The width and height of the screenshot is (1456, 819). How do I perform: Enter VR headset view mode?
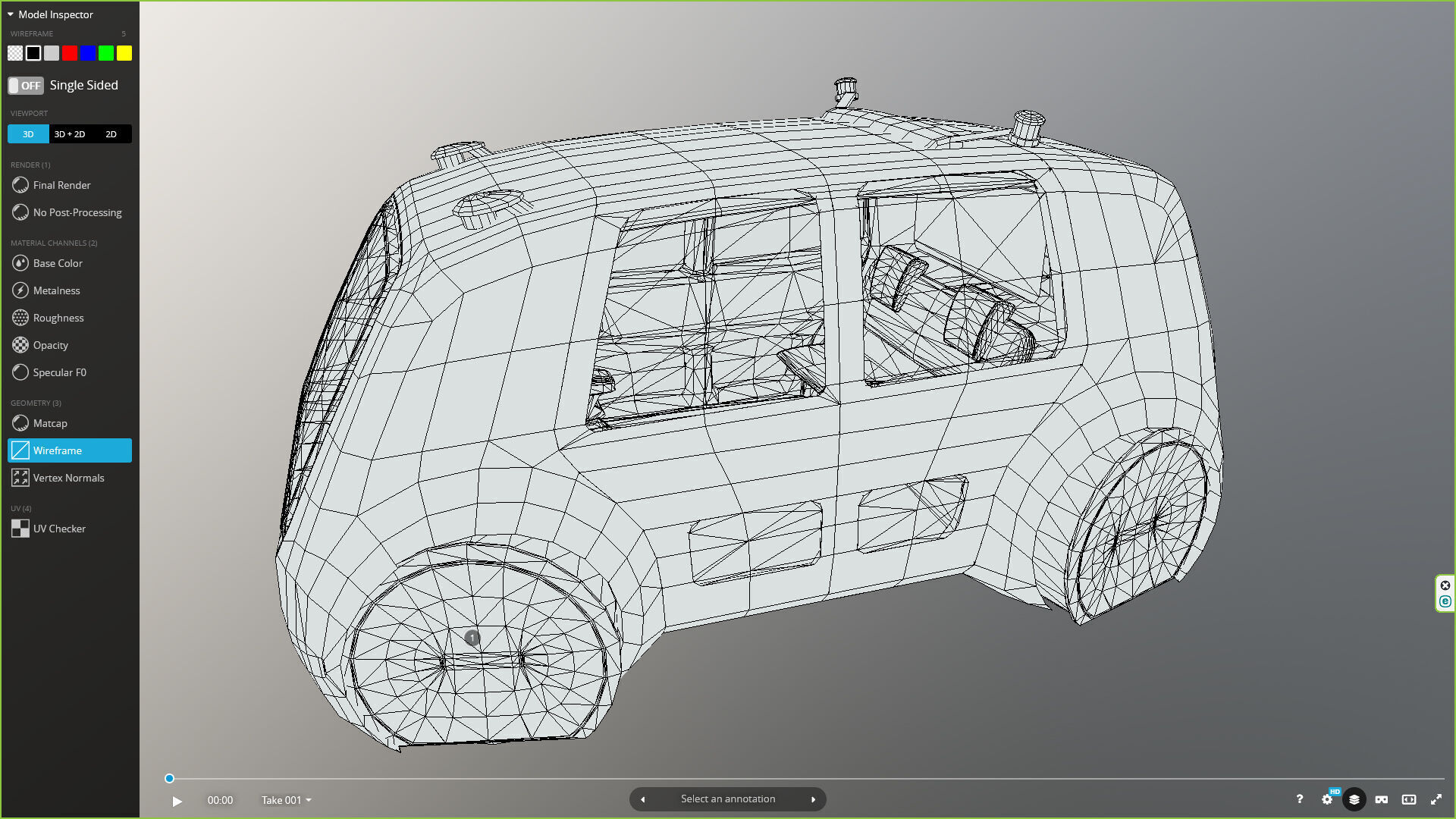(1382, 799)
